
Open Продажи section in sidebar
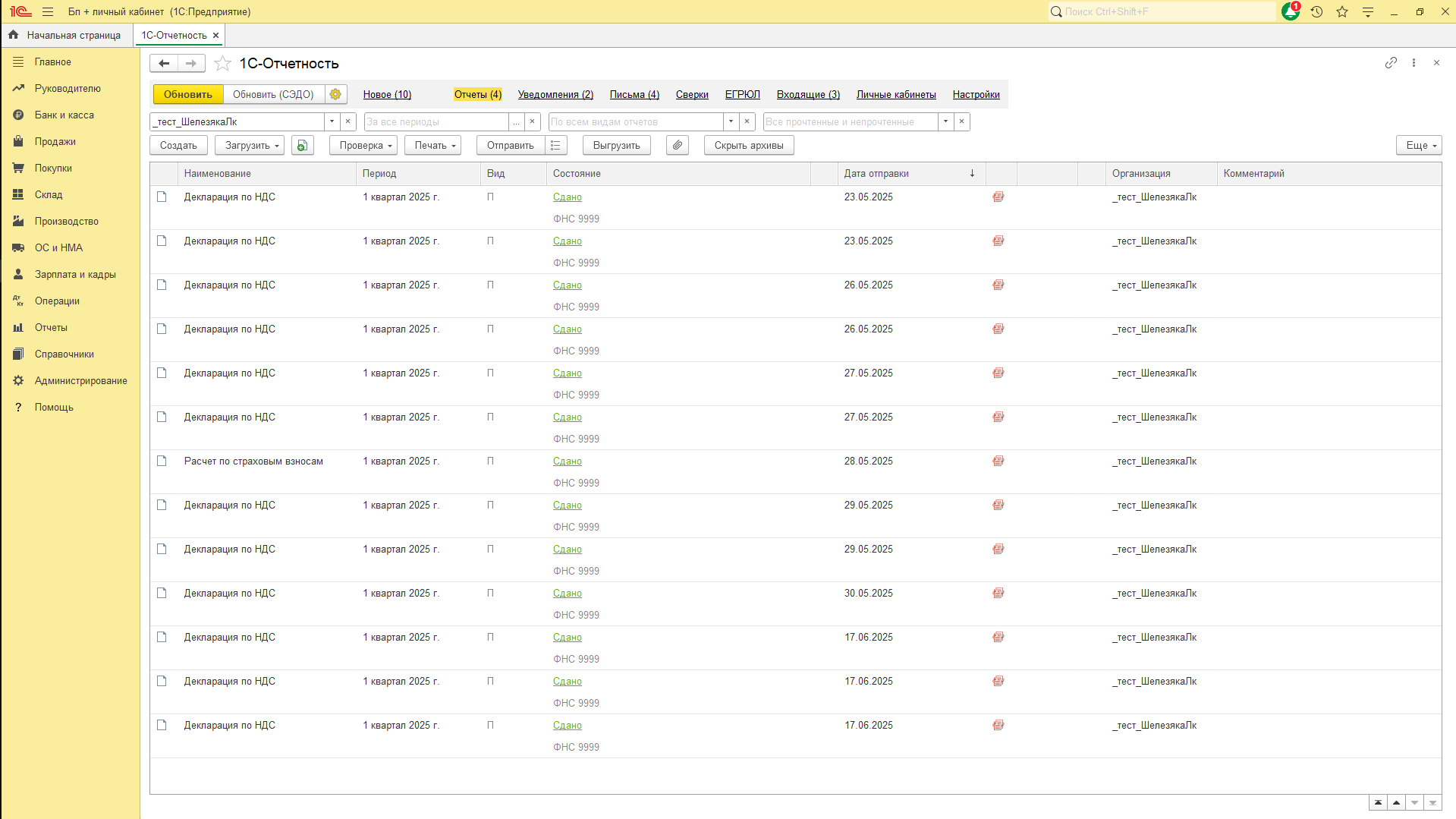[x=70, y=141]
